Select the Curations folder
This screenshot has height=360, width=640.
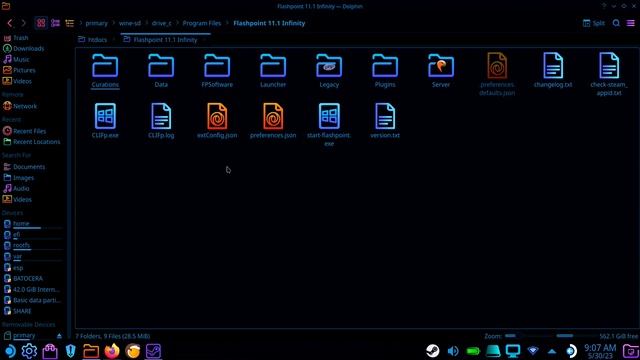[105, 71]
